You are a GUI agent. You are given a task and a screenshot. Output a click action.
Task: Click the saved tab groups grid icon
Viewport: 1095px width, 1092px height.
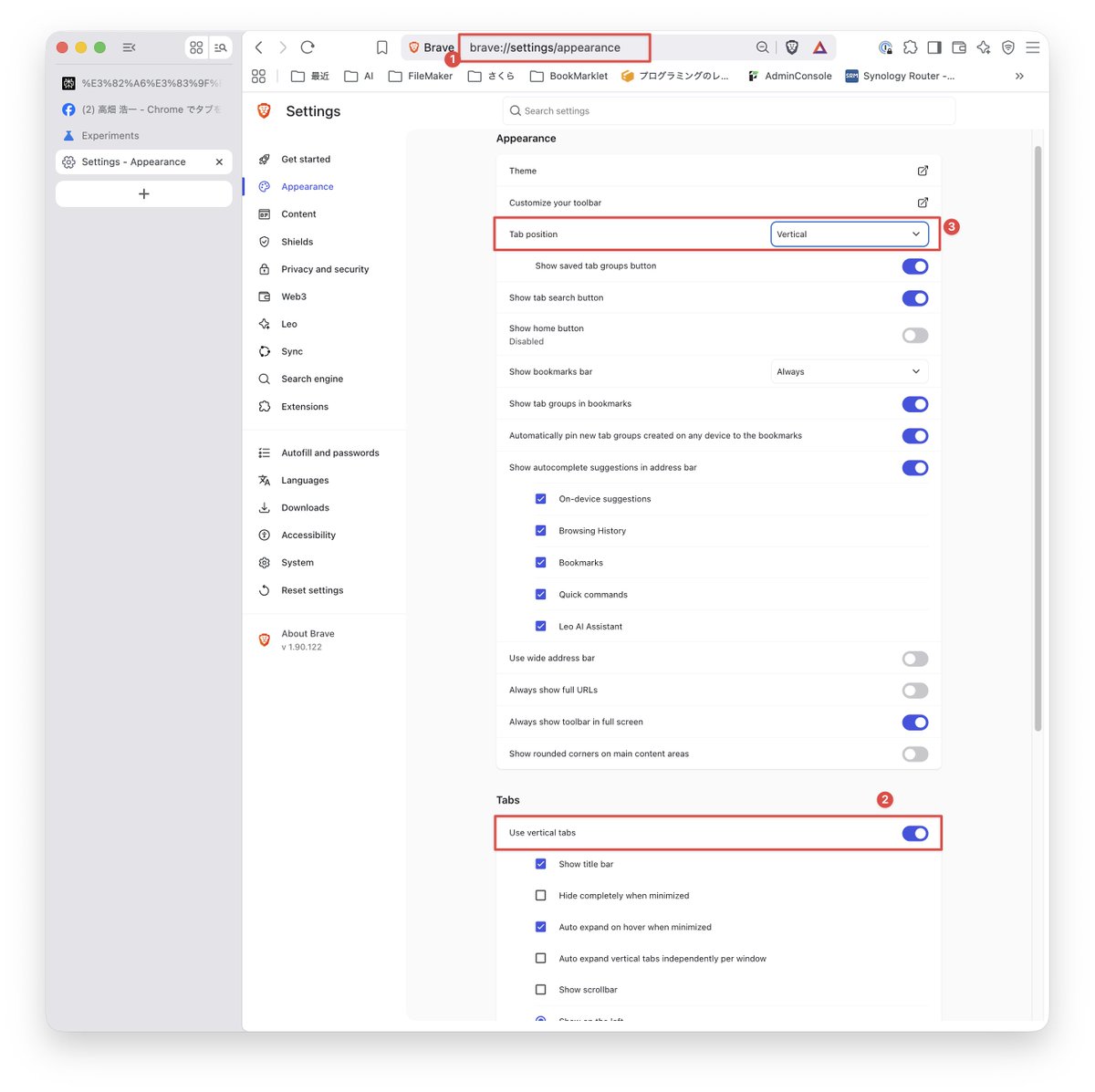(196, 47)
